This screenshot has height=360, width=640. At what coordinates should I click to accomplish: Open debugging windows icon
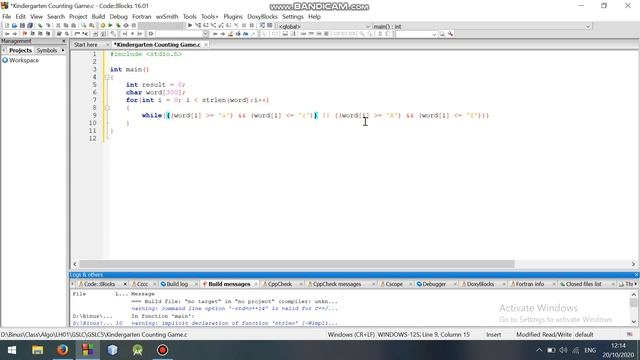(x=262, y=26)
